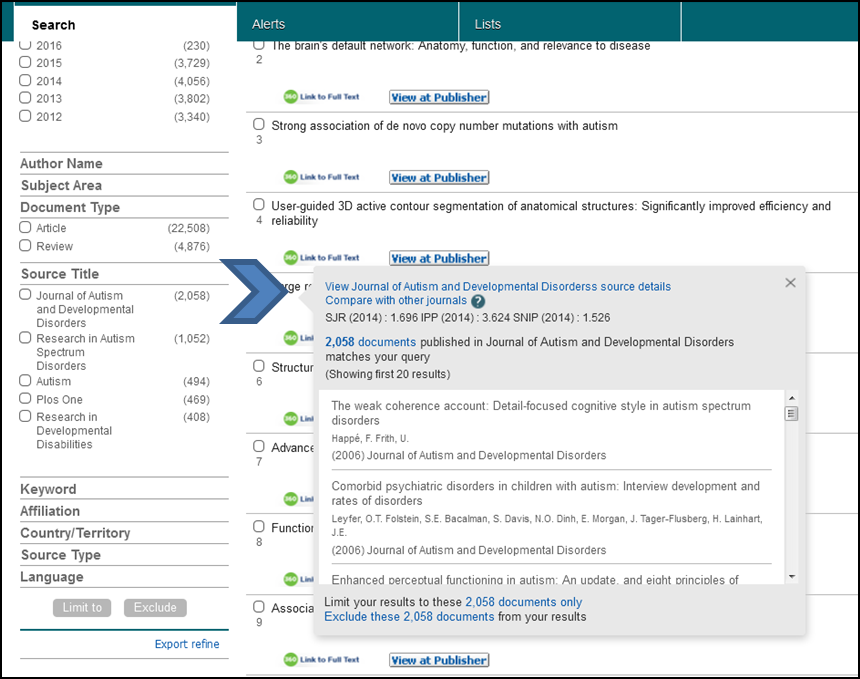Click Link to Full Text icon for result 2

pos(321,97)
